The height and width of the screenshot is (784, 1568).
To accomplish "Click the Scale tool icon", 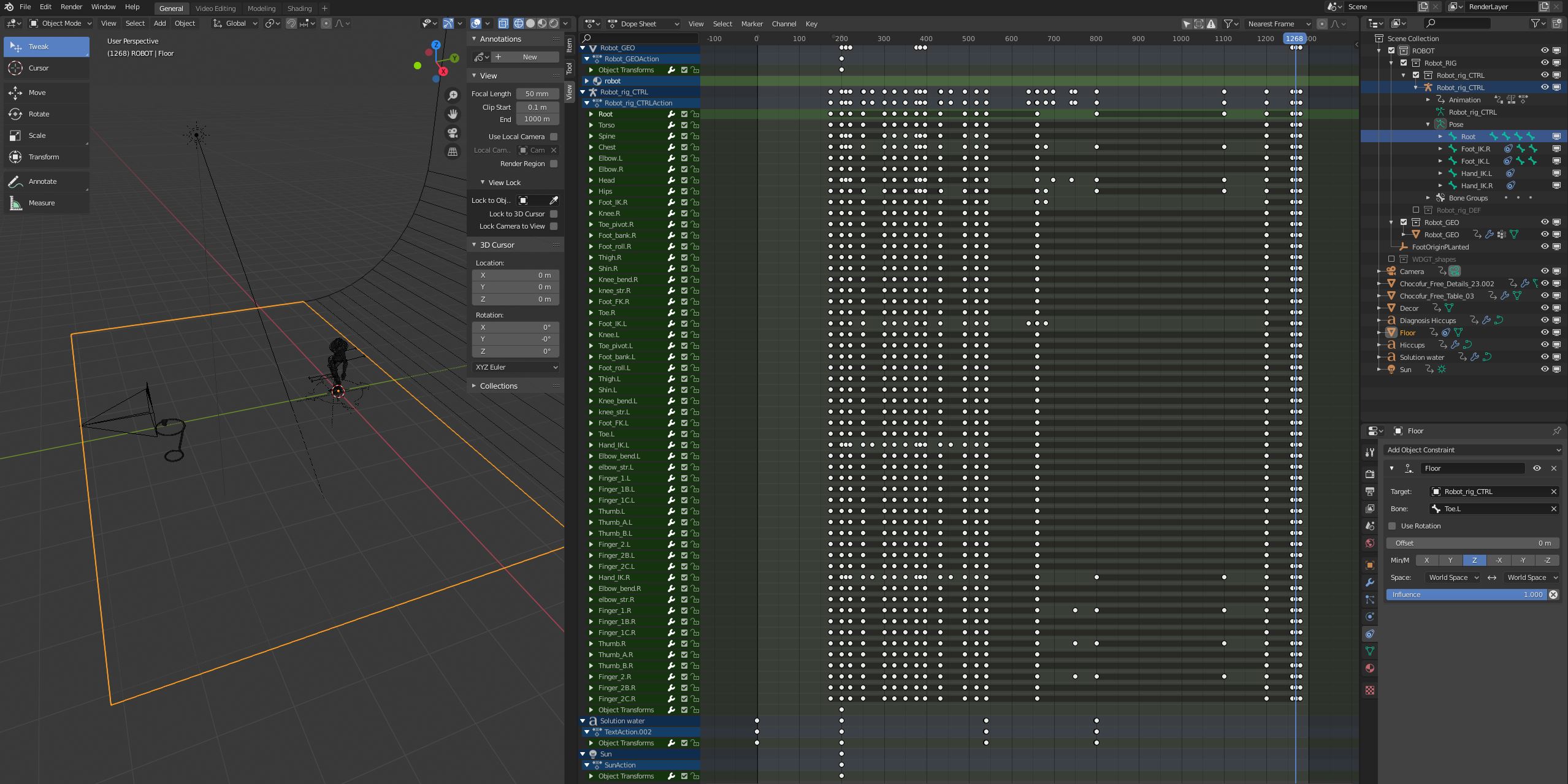I will click(x=16, y=135).
